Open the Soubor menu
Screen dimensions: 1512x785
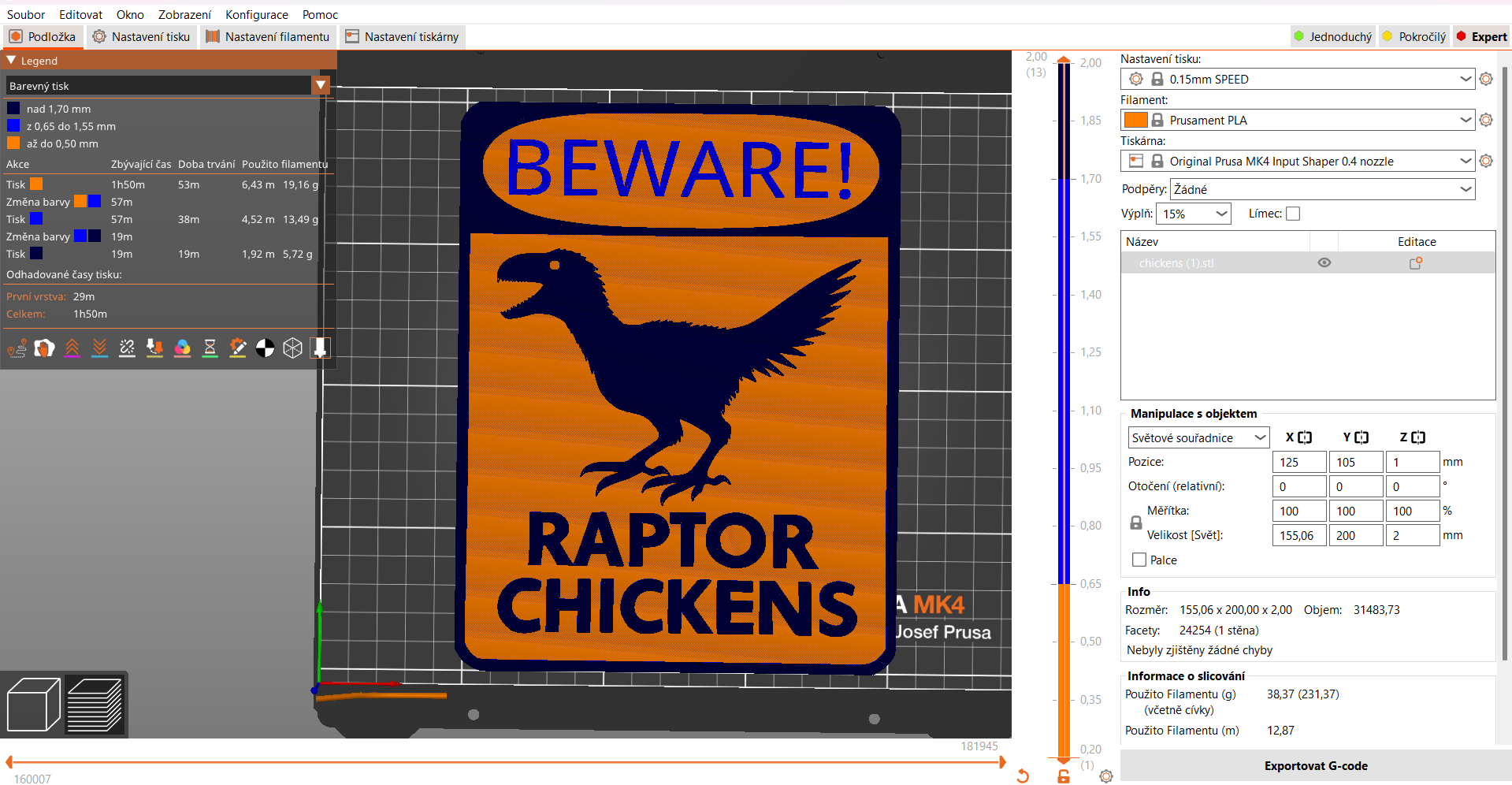click(x=25, y=14)
